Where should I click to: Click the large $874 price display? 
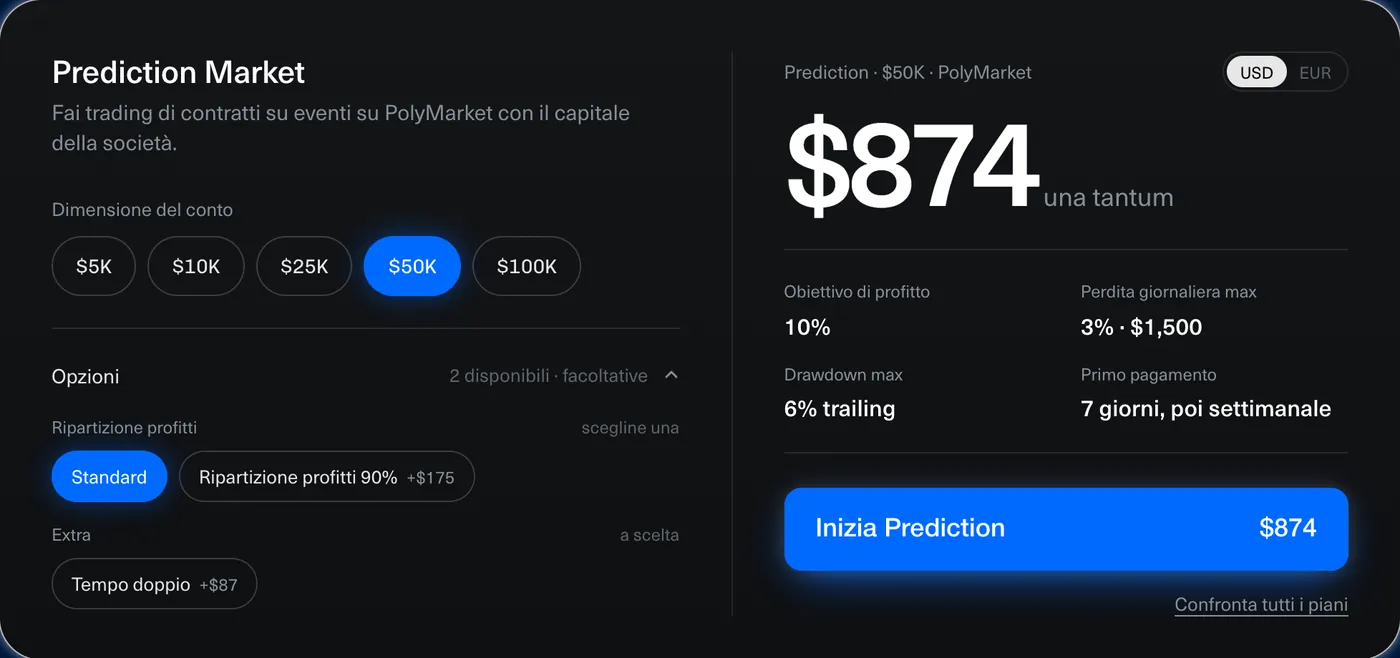pos(912,165)
